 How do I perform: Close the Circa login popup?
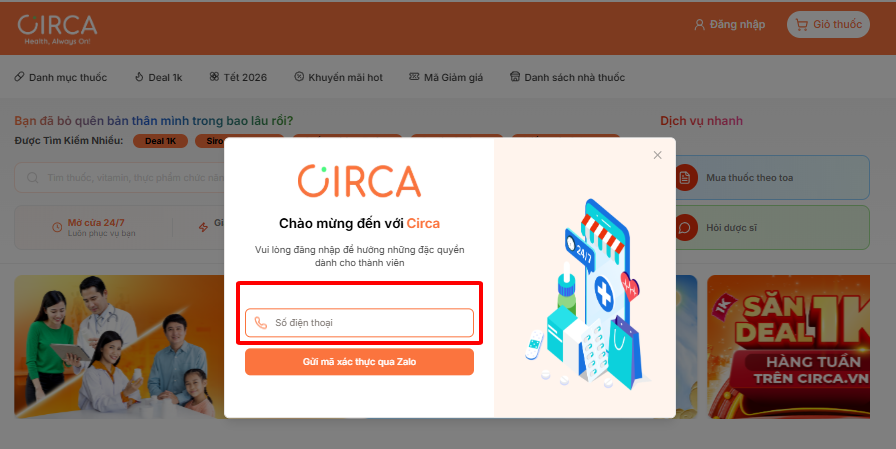point(657,155)
